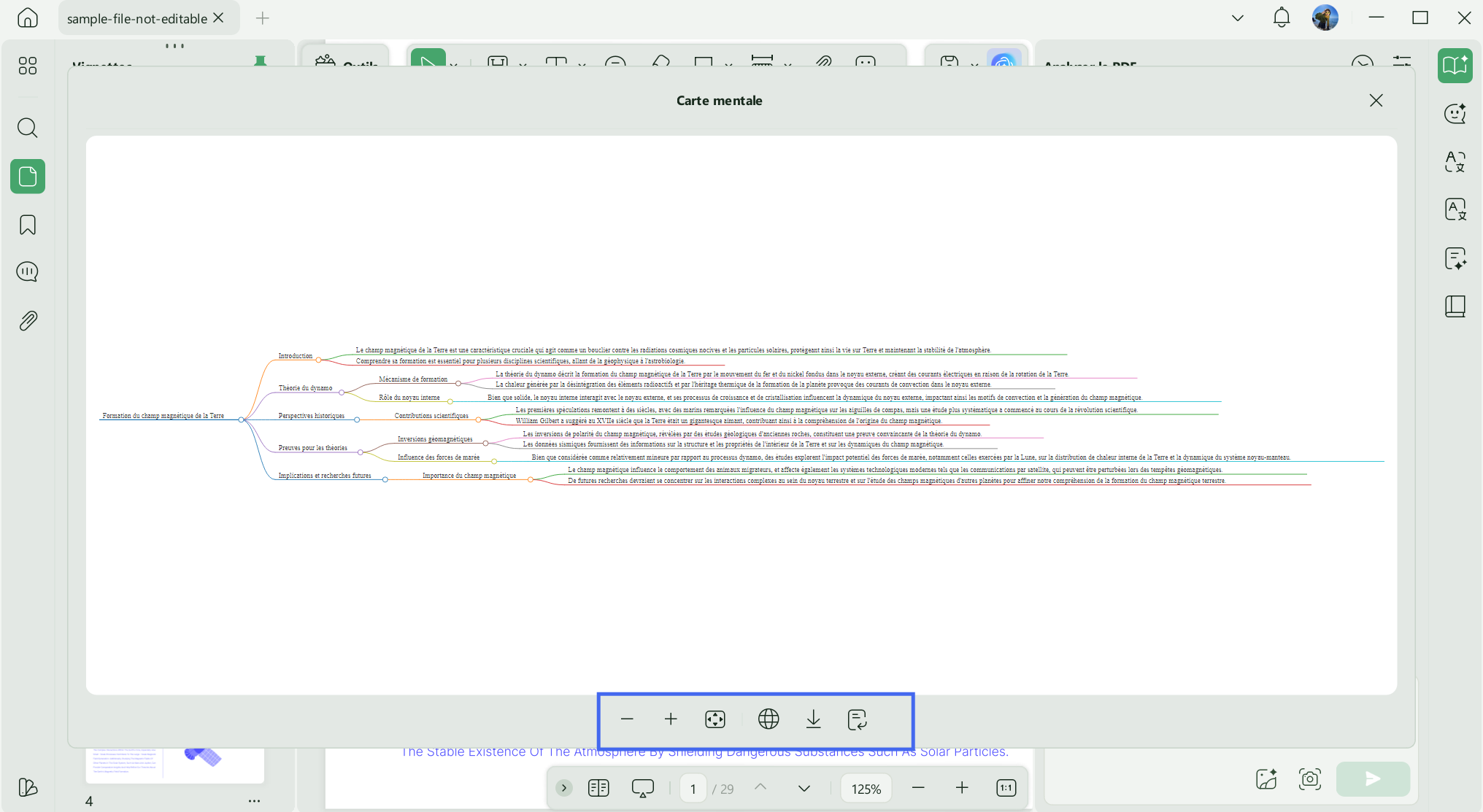Viewport: 1483px width, 812px height.
Task: Regenerate the mind map icon
Action: [858, 719]
